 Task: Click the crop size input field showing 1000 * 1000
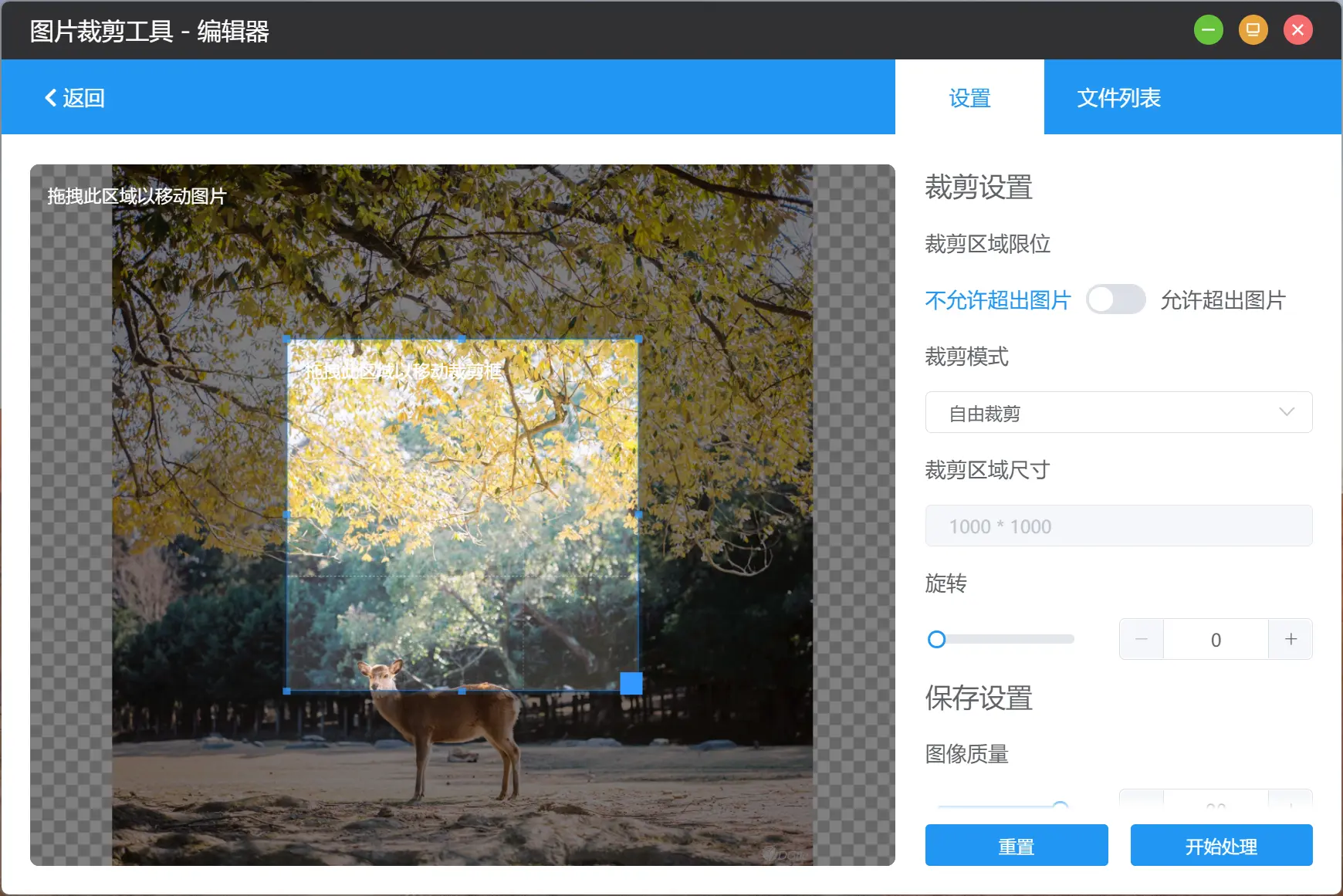click(x=1117, y=526)
